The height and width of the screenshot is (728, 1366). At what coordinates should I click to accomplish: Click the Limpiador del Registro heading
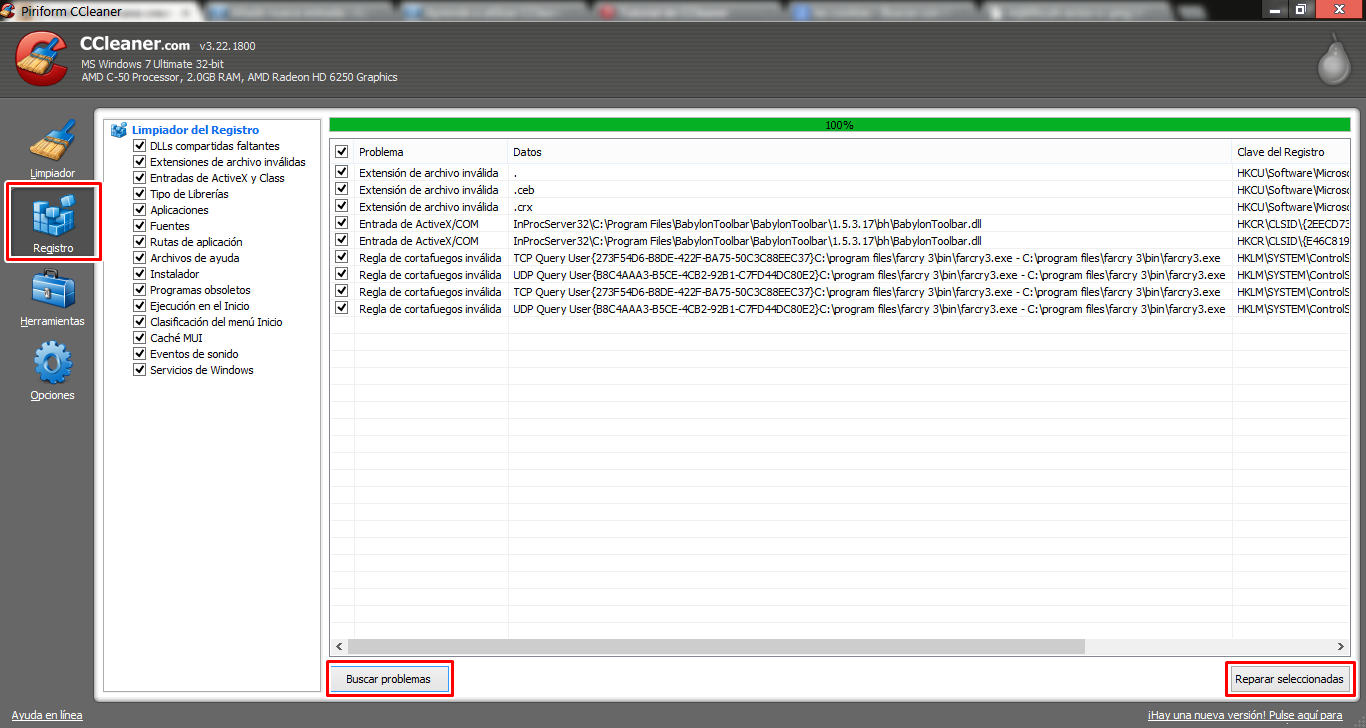[x=195, y=130]
